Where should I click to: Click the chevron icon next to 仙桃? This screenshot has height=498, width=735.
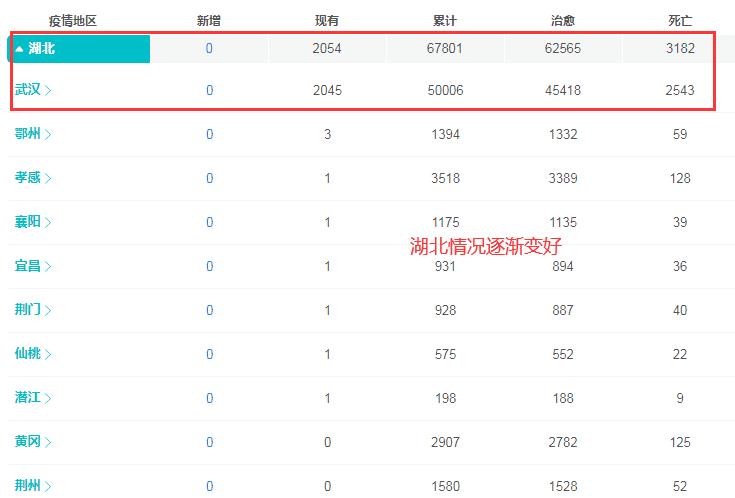pos(49,355)
